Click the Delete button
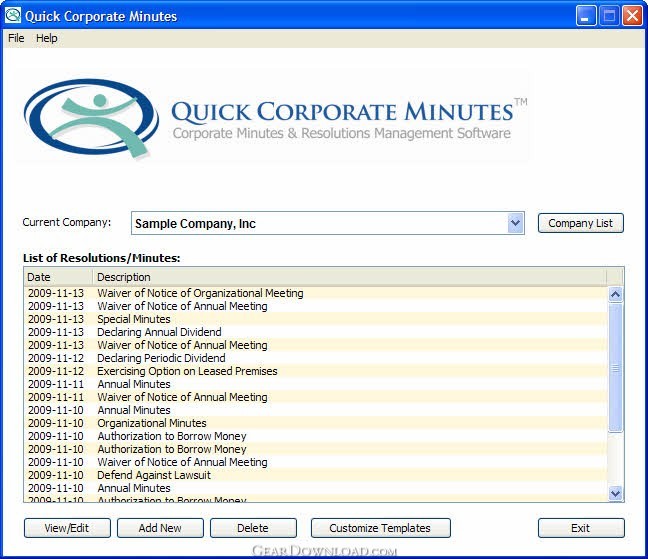 253,528
